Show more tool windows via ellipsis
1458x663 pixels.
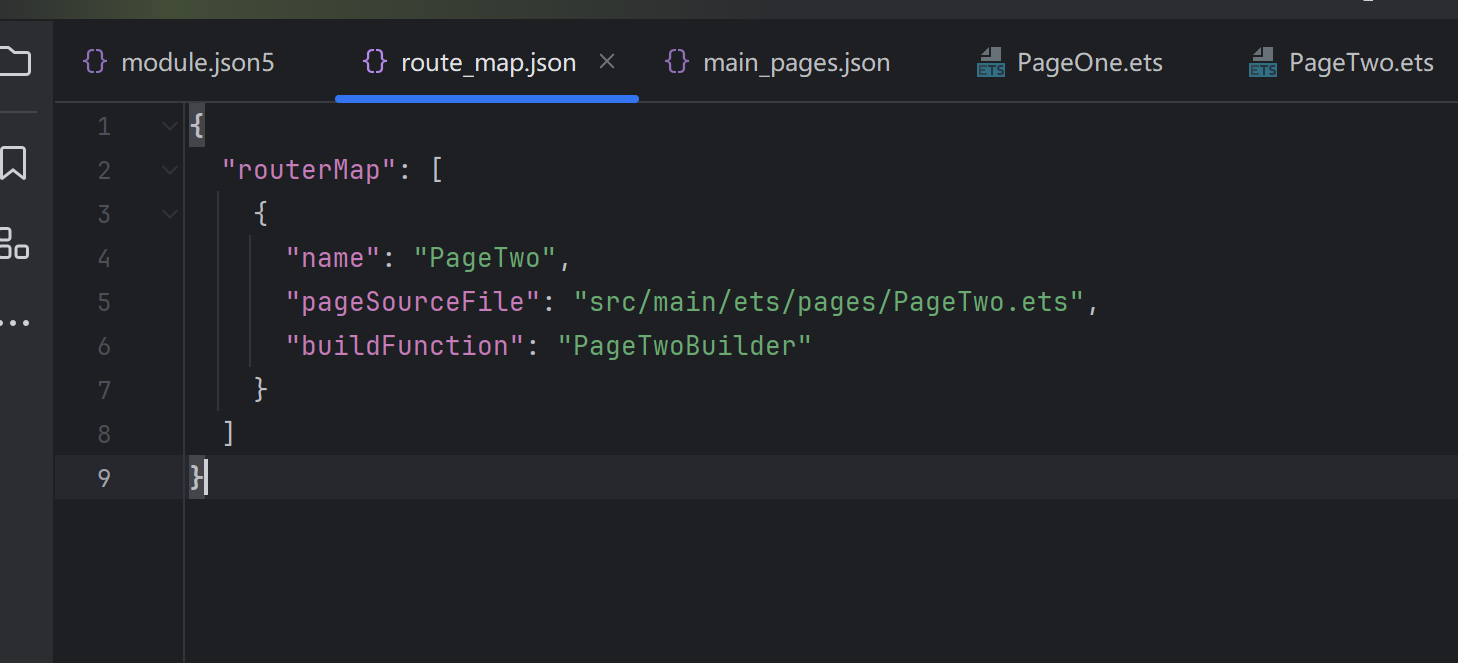14,323
